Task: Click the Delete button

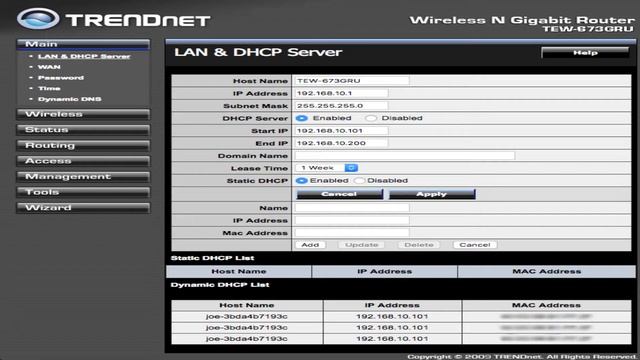Action: [x=419, y=245]
